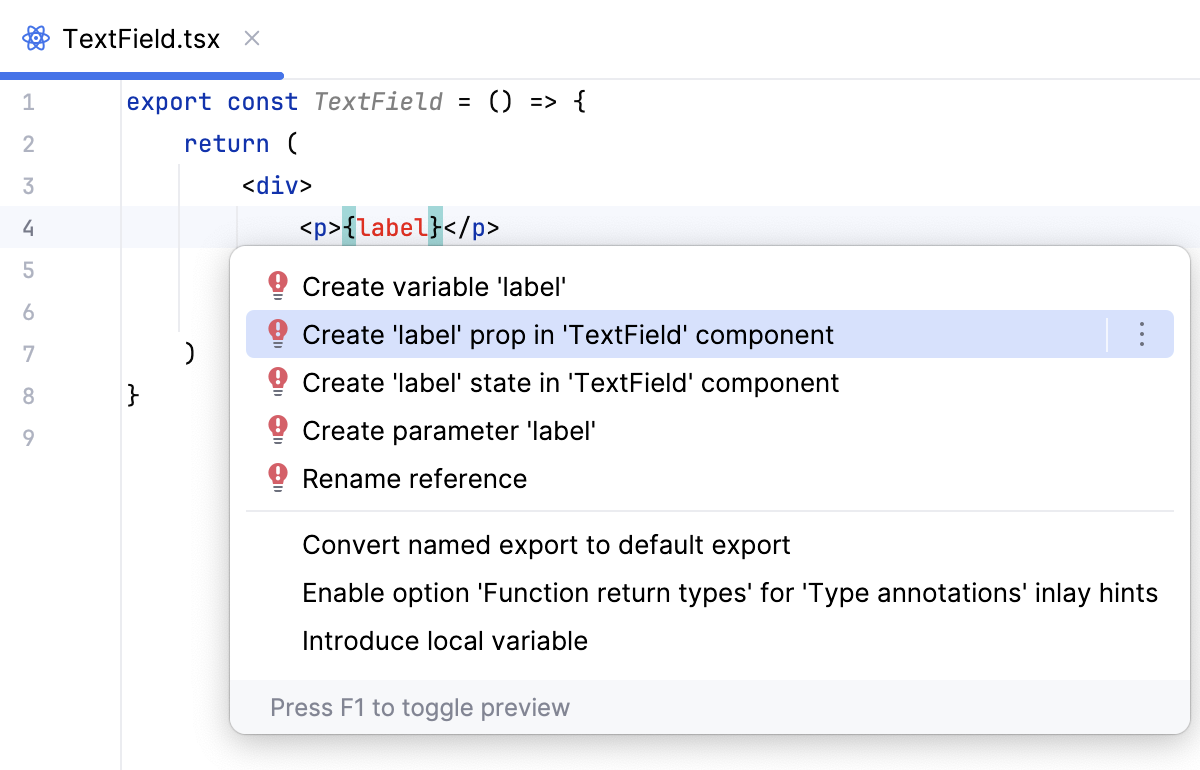Viewport: 1200px width, 770px height.
Task: Choose Introduce local variable
Action: (x=445, y=641)
